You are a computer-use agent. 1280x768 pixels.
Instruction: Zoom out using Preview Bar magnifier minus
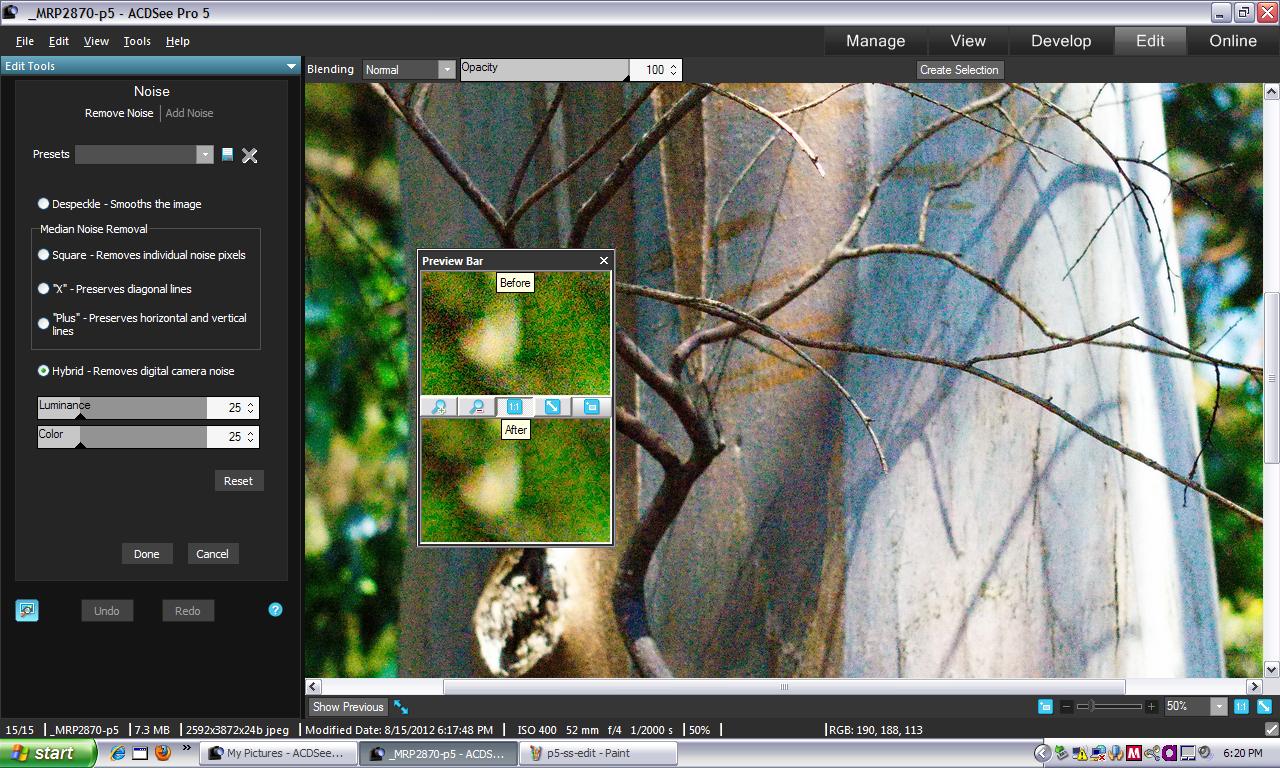click(x=477, y=407)
